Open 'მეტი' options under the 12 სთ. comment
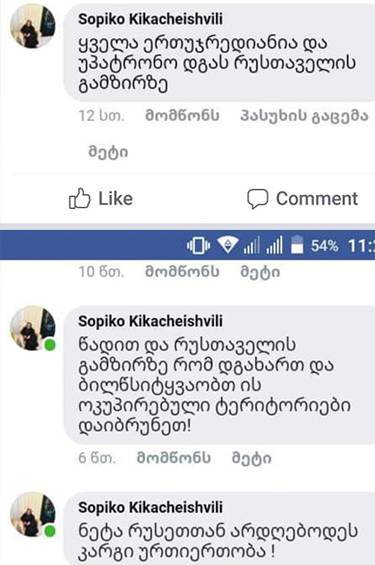Viewport: 375px width, 565px height. pos(108,152)
